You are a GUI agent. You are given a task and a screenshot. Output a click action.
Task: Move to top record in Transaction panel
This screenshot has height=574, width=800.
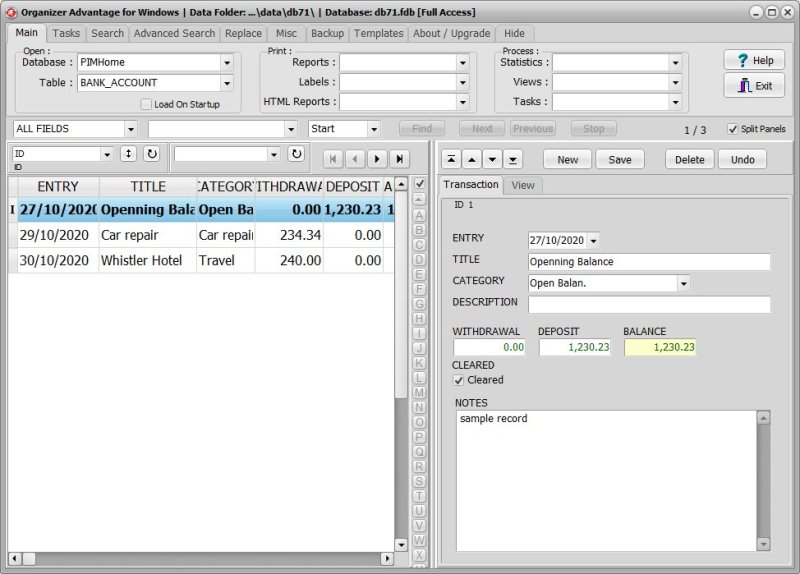click(x=451, y=159)
